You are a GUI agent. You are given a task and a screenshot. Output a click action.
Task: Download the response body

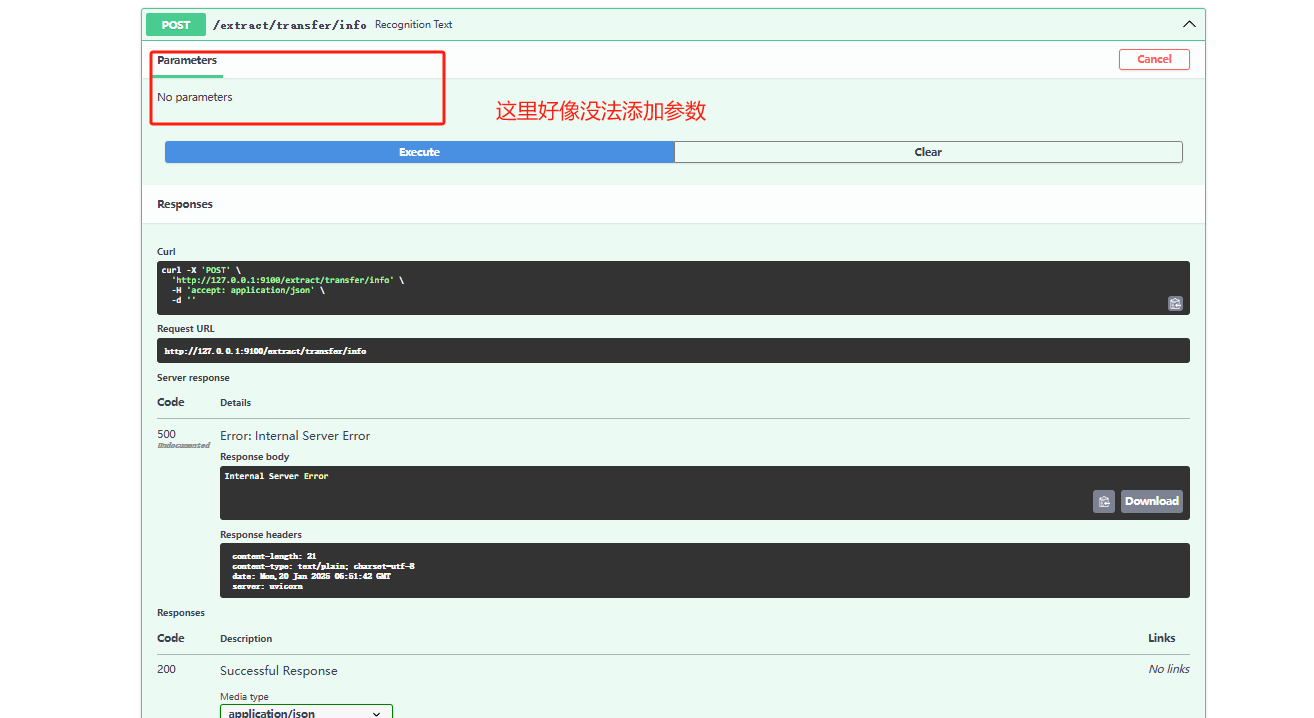1151,501
